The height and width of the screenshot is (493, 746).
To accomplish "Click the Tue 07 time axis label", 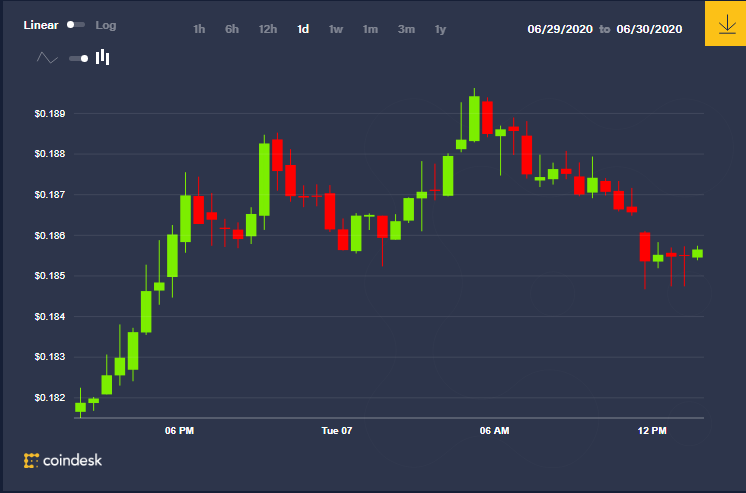I will coord(337,431).
